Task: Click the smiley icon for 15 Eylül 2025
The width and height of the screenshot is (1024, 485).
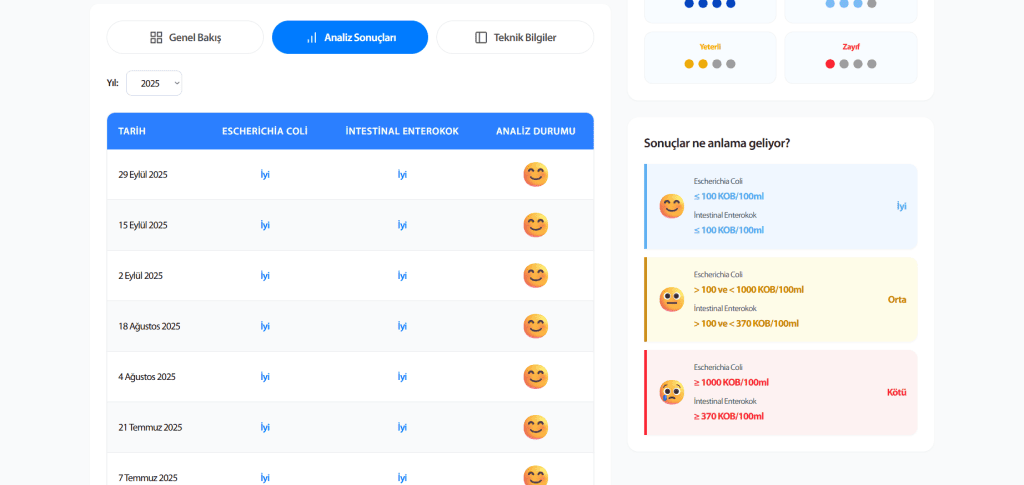Action: pos(536,225)
